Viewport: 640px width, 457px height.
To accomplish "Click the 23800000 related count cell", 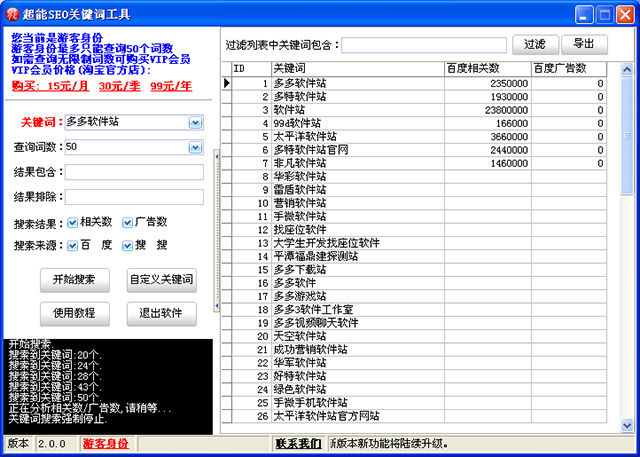I will point(488,110).
